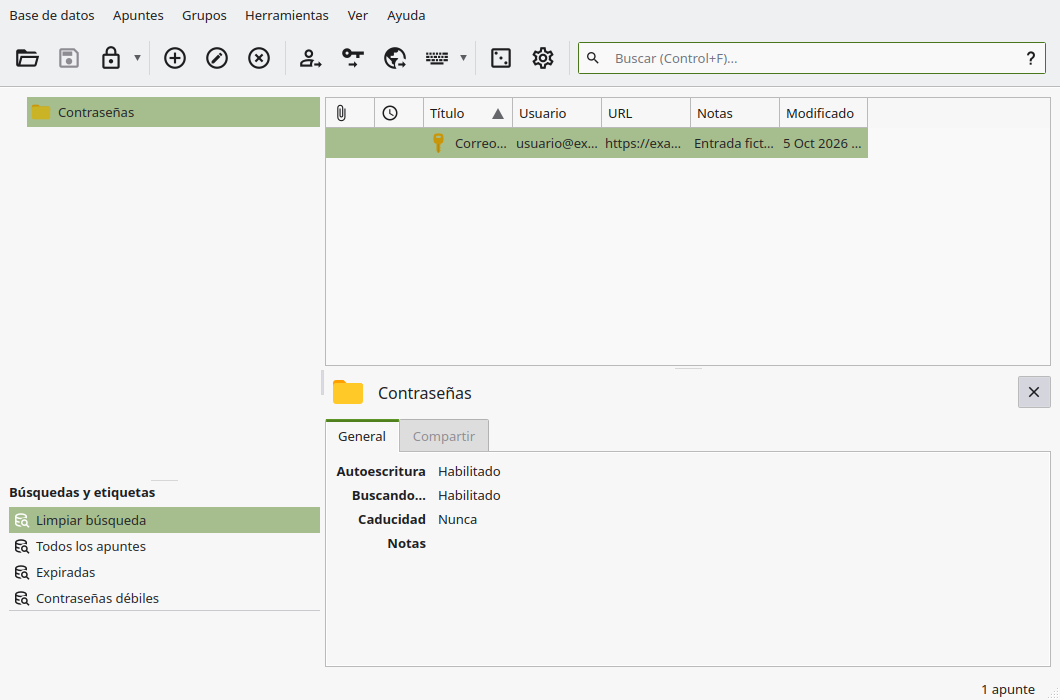Viewport: 1060px width, 700px height.
Task: Click the Entrada fict... notes cell
Action: click(733, 143)
